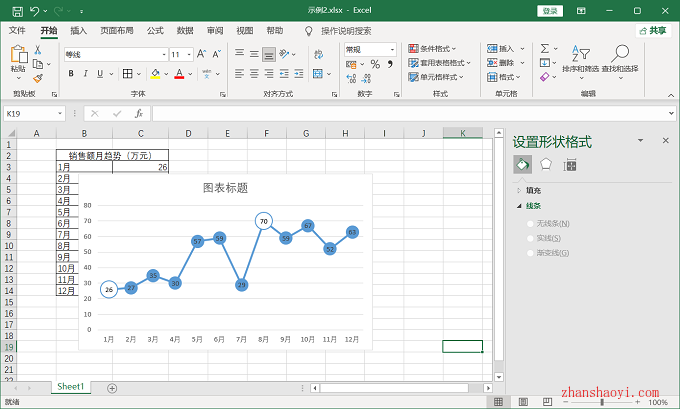Click the zoom slider in status bar

602,402
